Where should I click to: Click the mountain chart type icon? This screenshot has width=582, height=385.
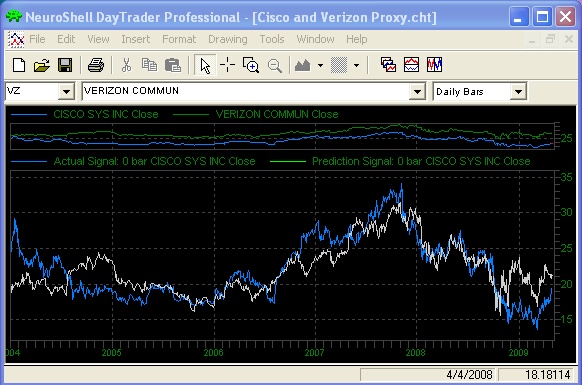[303, 65]
